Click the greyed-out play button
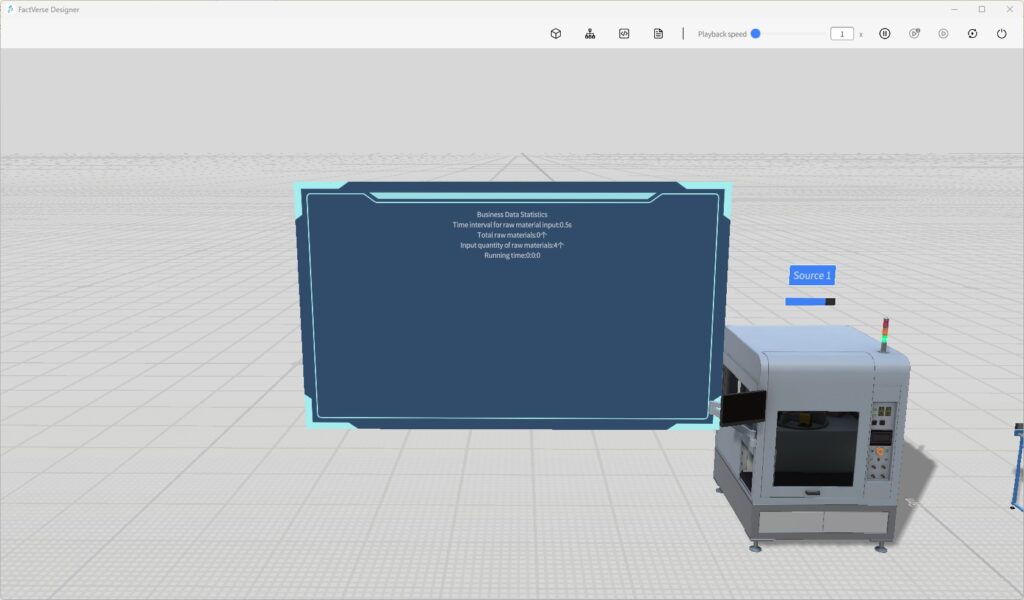Screen dimensions: 1024x600 click(x=943, y=34)
